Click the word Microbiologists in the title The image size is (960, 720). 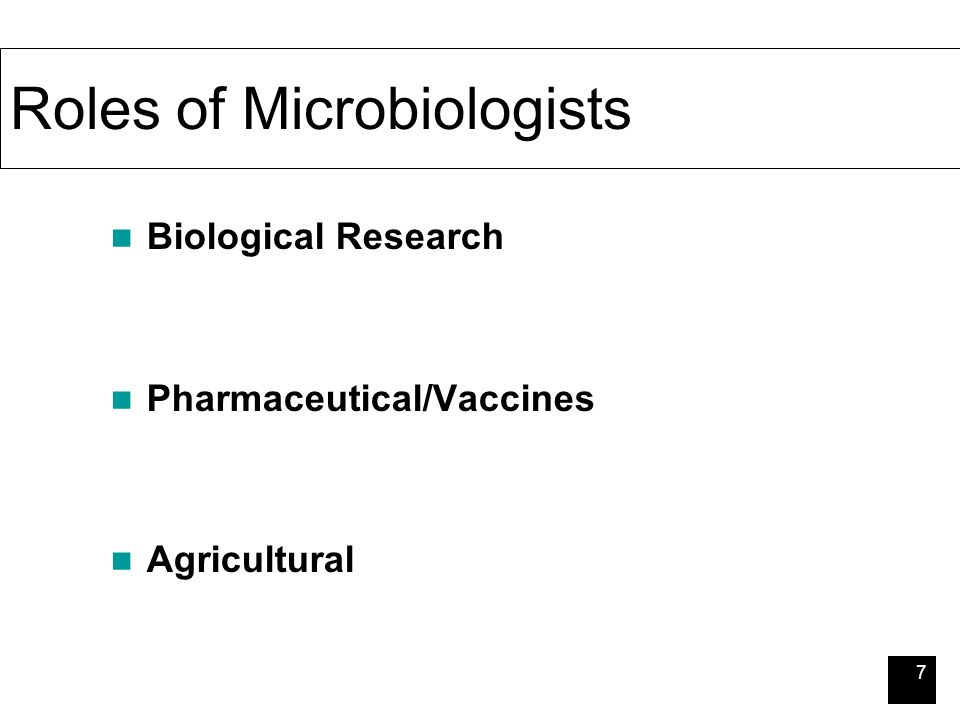437,112
